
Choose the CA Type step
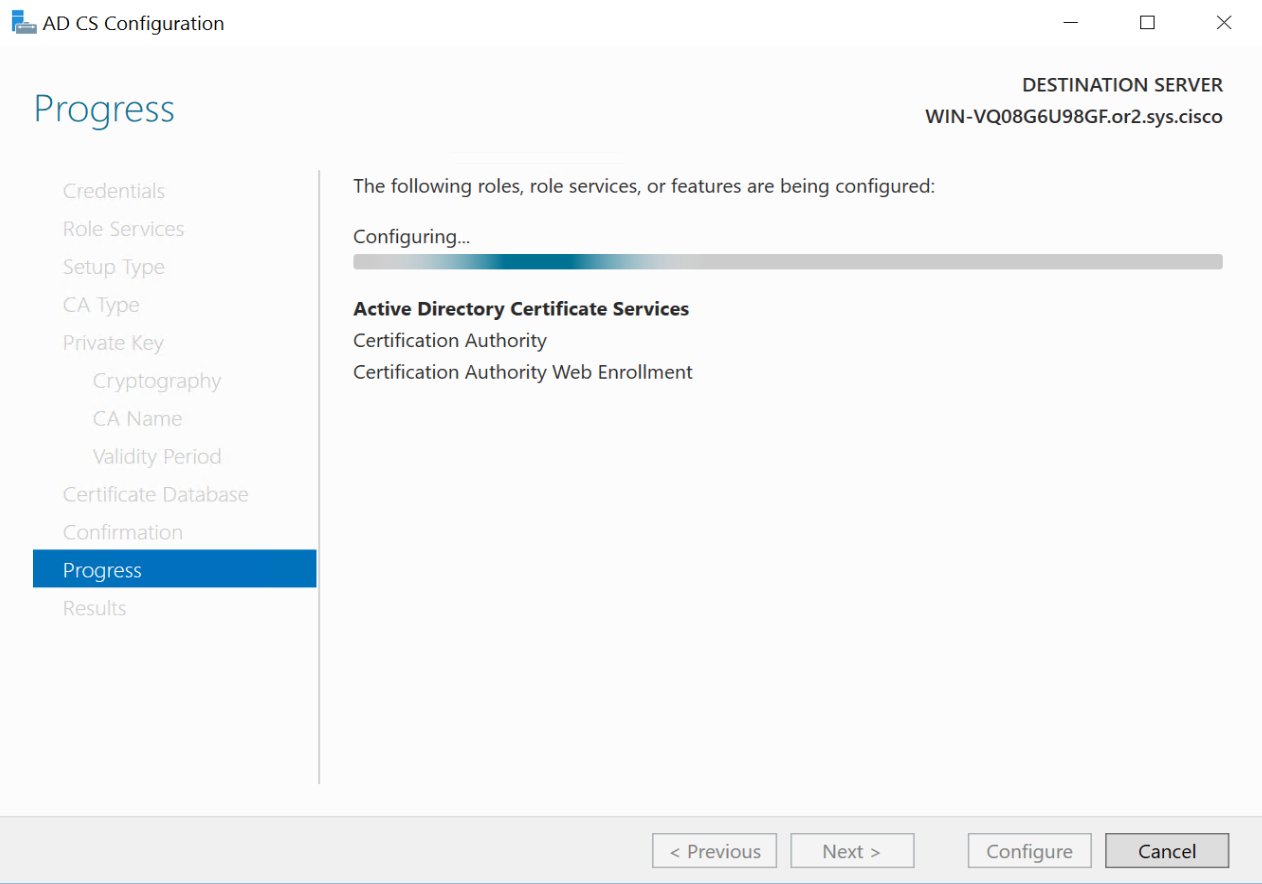click(x=101, y=305)
